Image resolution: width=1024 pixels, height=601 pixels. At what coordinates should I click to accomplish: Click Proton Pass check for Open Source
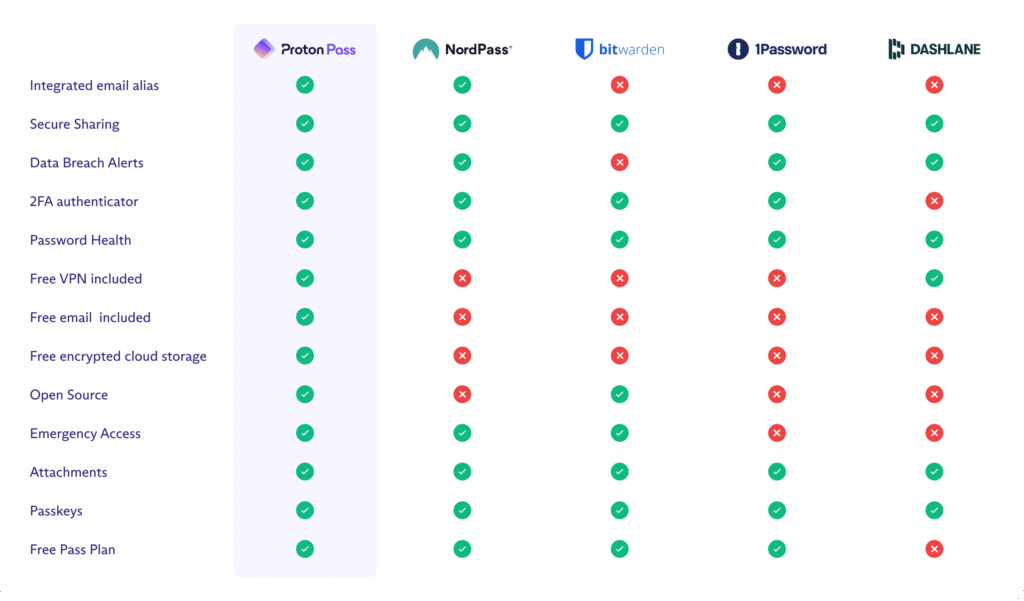point(305,395)
